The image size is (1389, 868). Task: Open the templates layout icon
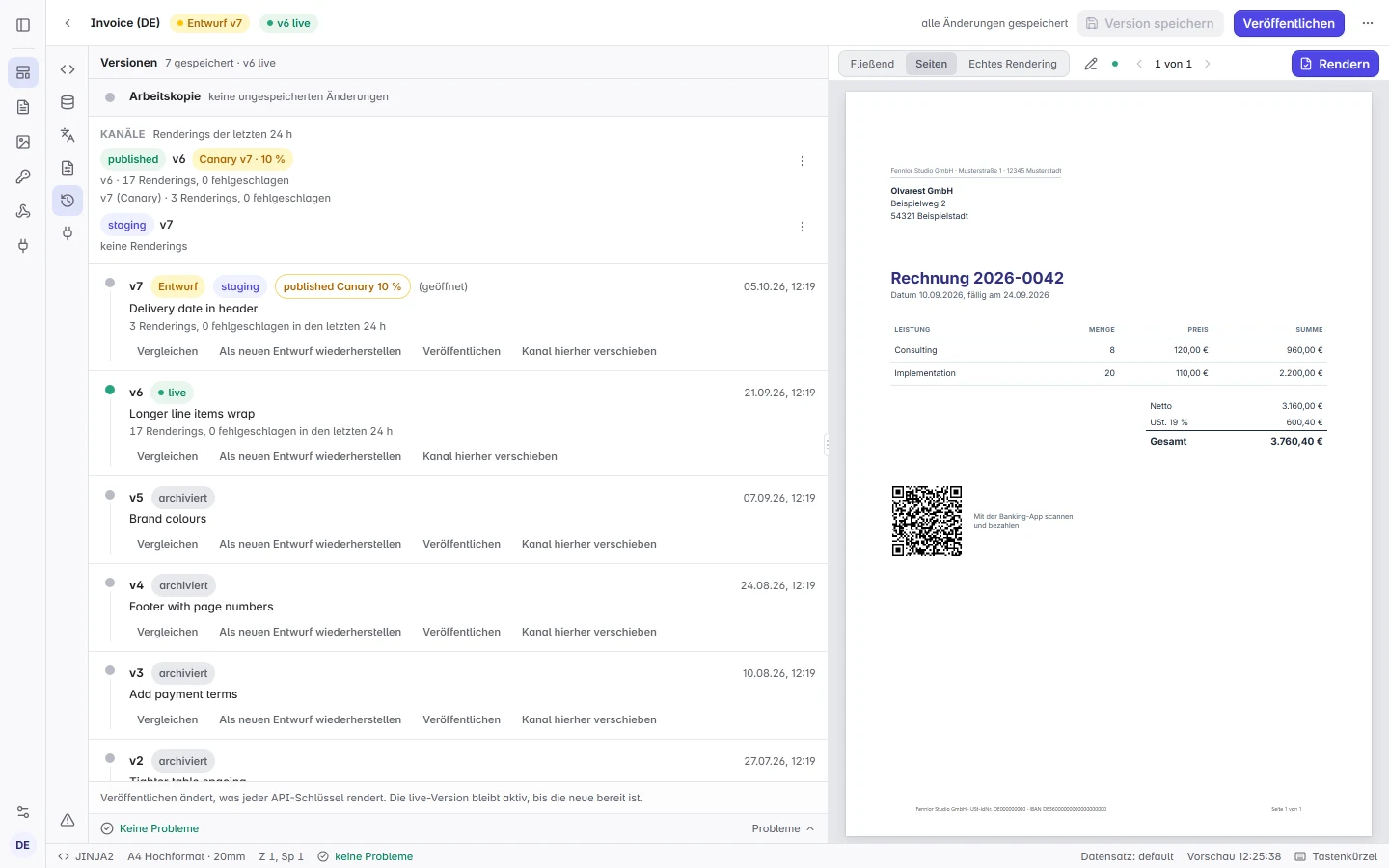tap(23, 72)
